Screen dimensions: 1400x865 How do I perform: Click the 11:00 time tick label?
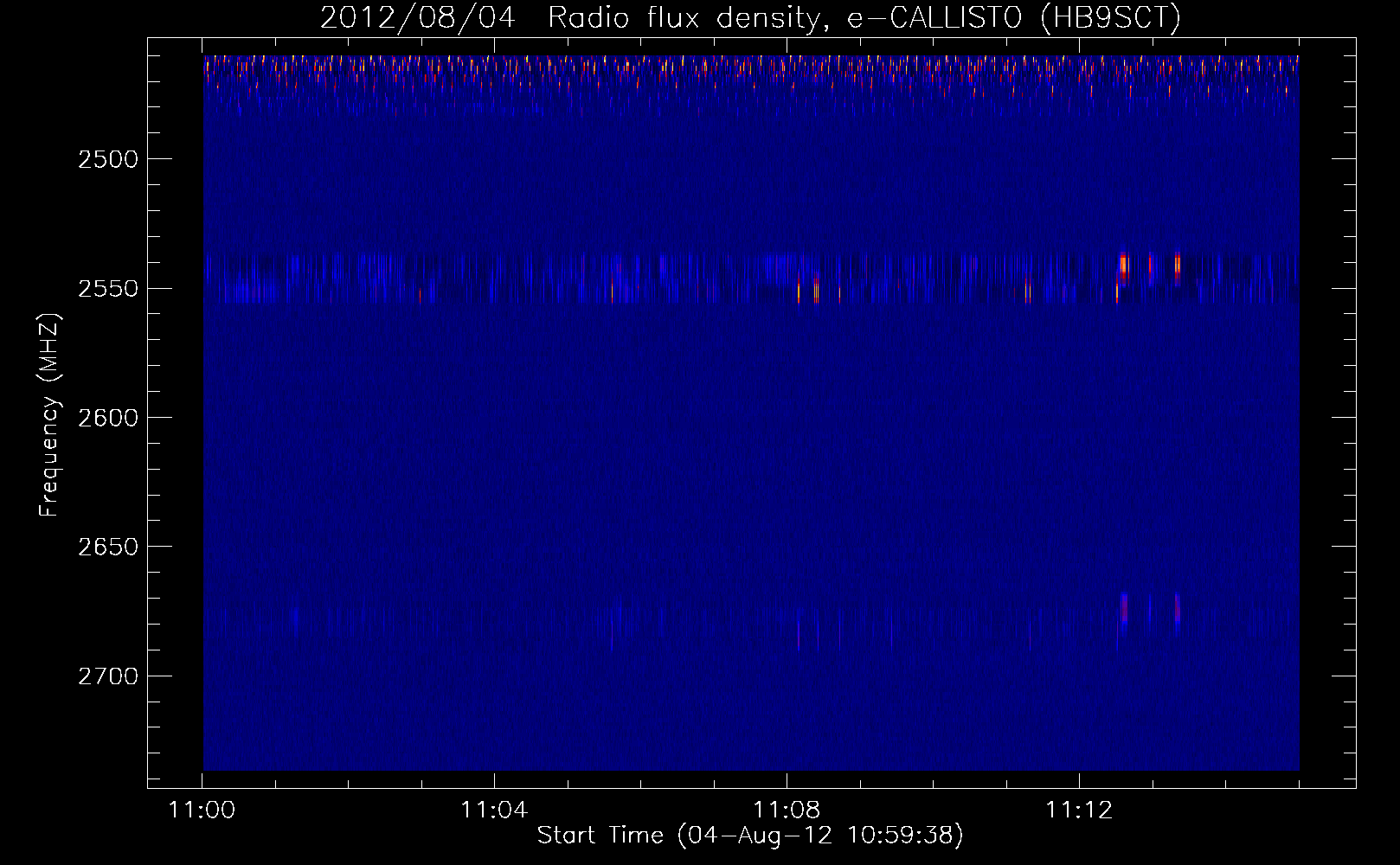pos(202,810)
